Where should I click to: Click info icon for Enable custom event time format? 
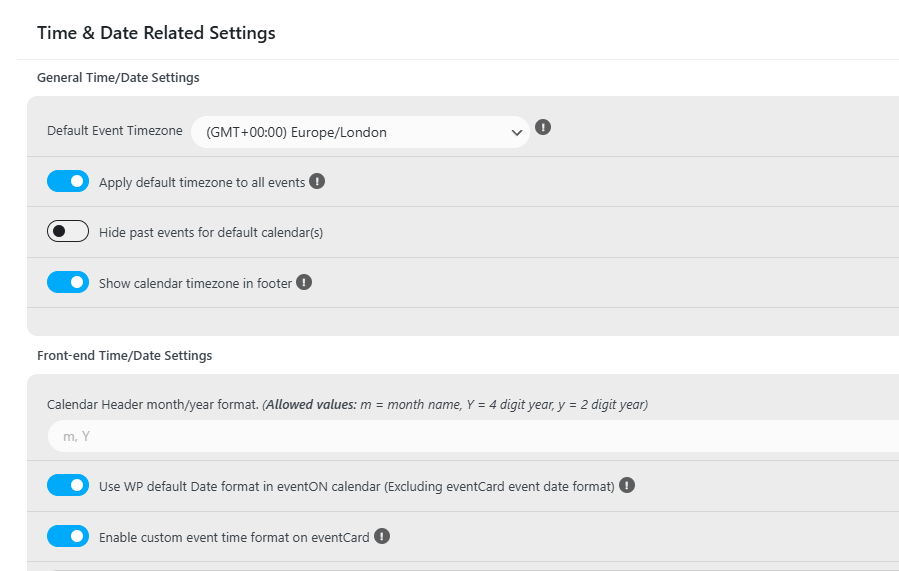382,536
